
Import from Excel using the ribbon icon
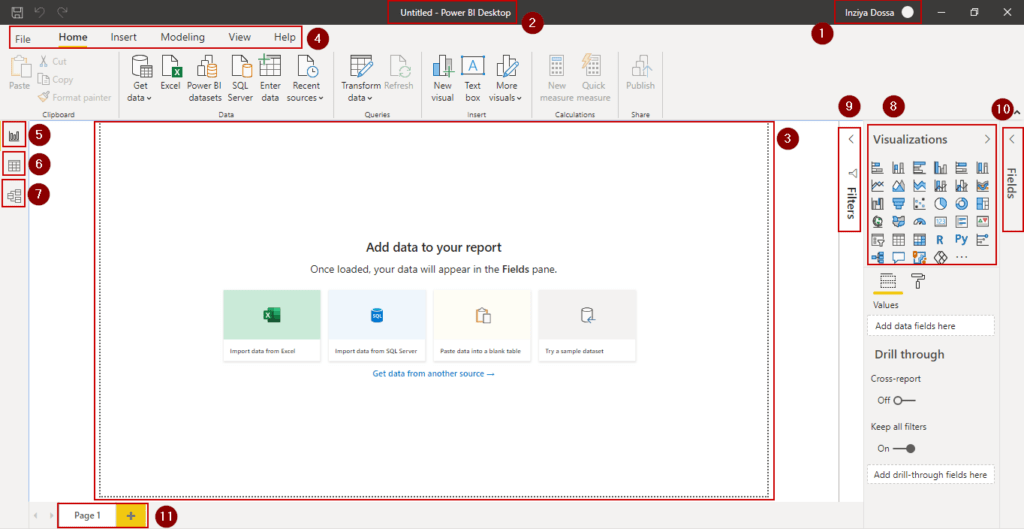170,73
